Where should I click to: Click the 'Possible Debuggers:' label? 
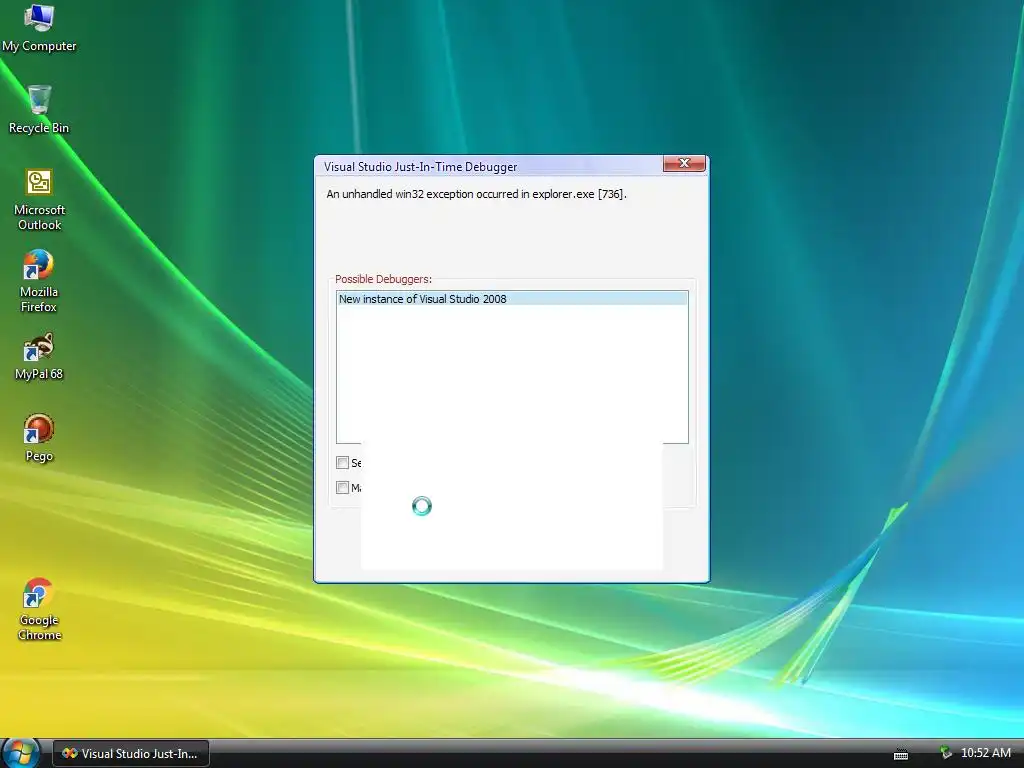point(383,279)
